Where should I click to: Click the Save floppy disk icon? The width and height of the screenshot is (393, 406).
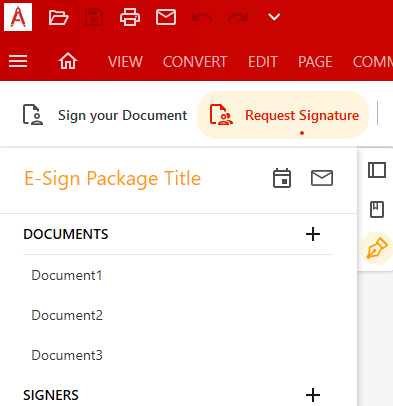94,17
